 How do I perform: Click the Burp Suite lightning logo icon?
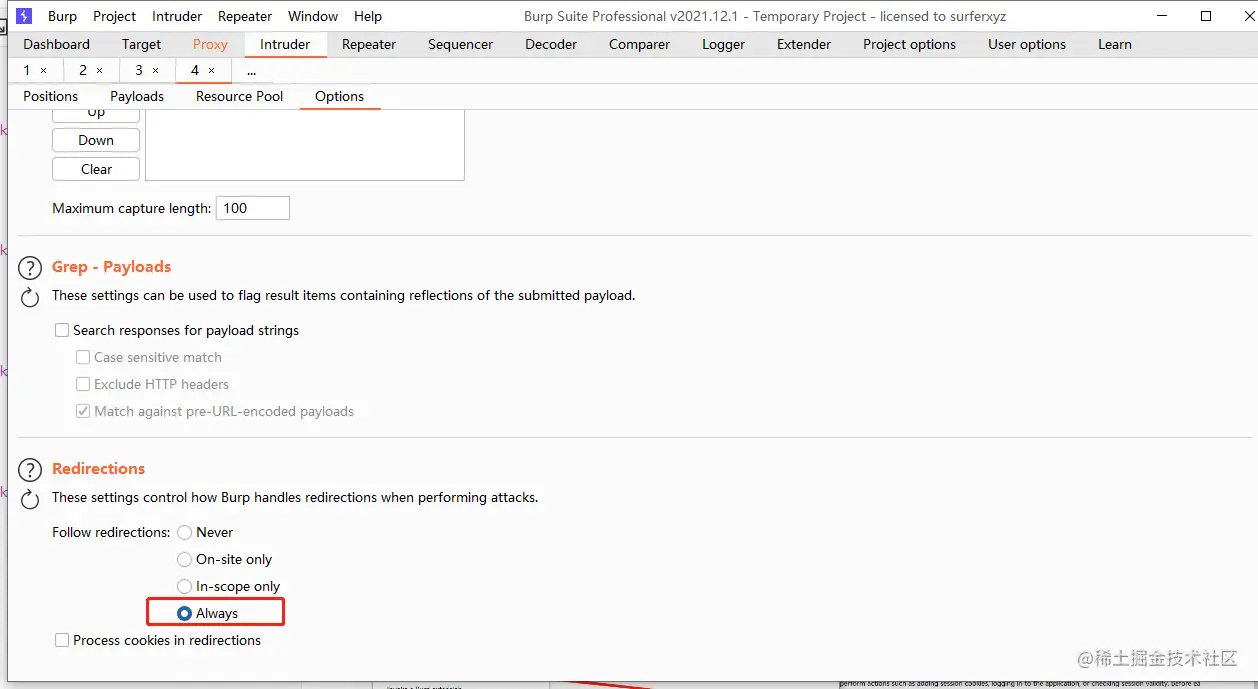25,16
